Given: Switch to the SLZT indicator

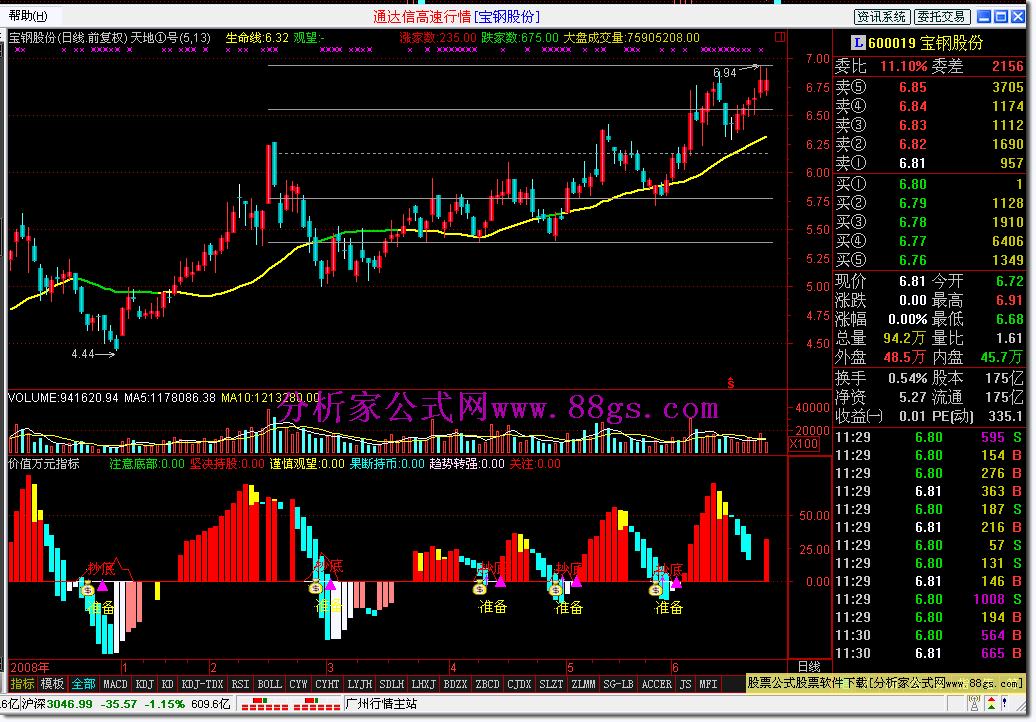Looking at the screenshot, I should click(x=551, y=684).
